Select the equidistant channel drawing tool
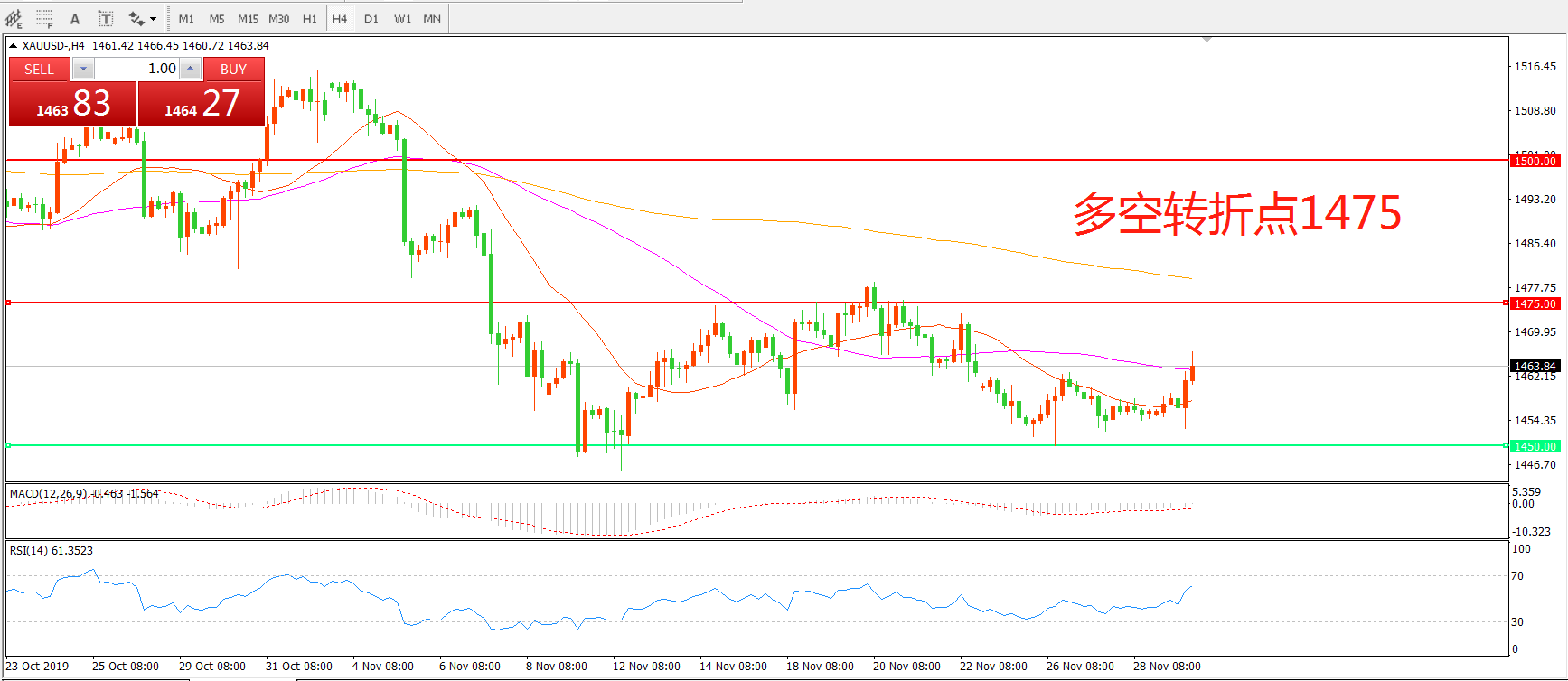The width and height of the screenshot is (1568, 681). coord(14,18)
